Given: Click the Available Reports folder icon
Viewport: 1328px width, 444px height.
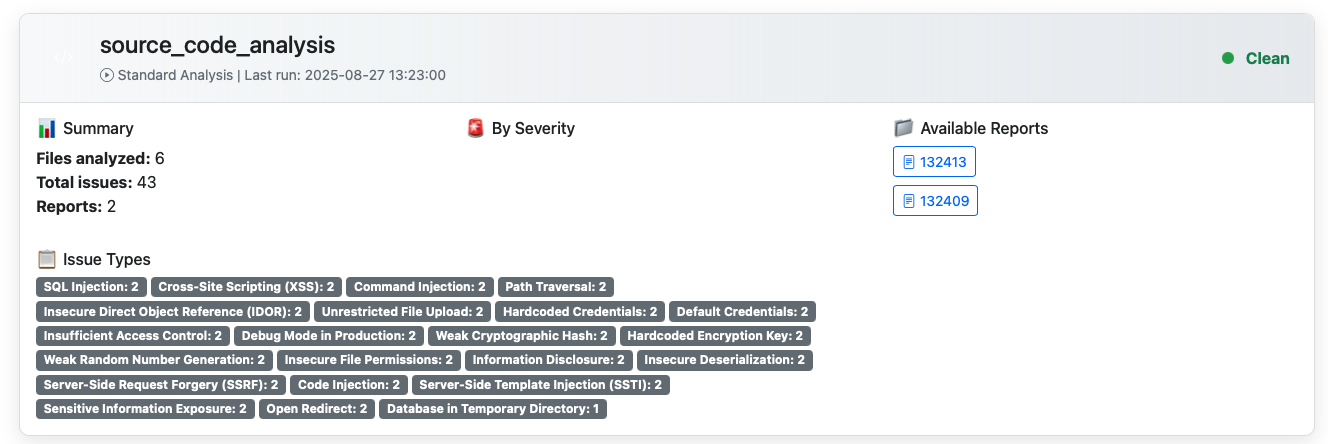Looking at the screenshot, I should click(x=903, y=128).
